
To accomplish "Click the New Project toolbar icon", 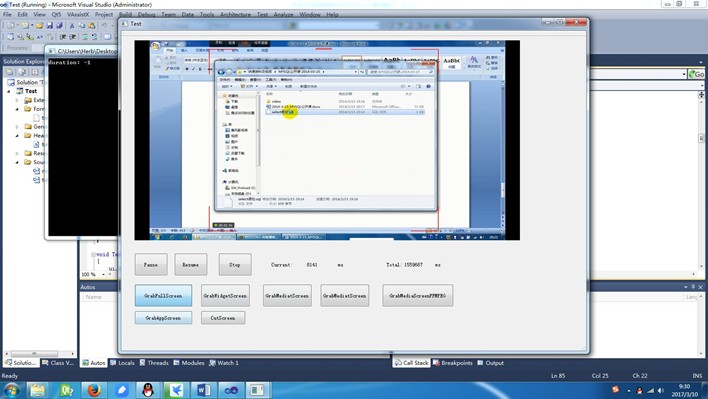I will (x=10, y=26).
